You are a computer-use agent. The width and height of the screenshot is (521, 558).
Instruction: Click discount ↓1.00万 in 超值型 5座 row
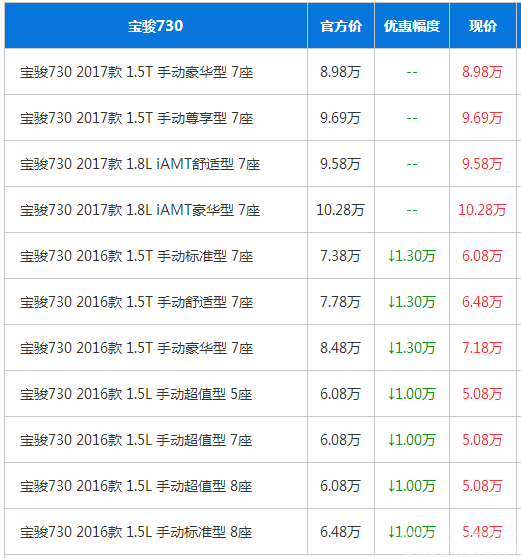coord(412,394)
